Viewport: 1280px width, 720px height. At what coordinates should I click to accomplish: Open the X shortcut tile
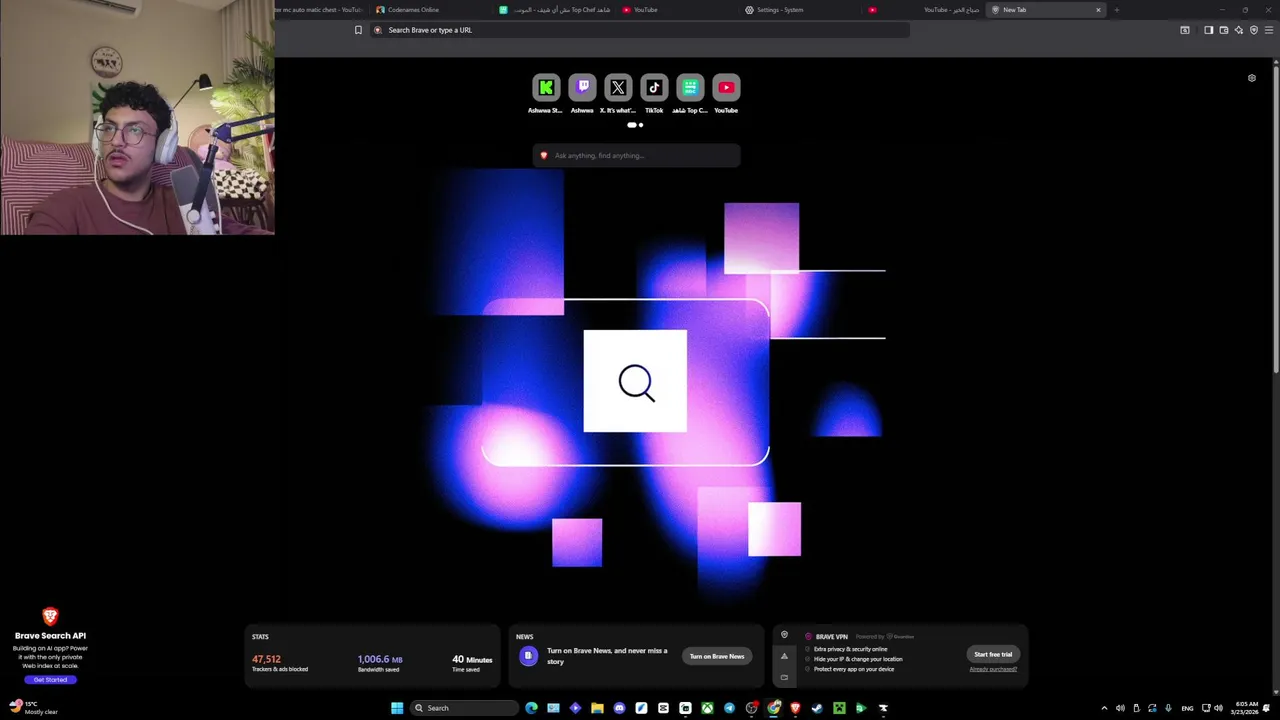tap(618, 88)
